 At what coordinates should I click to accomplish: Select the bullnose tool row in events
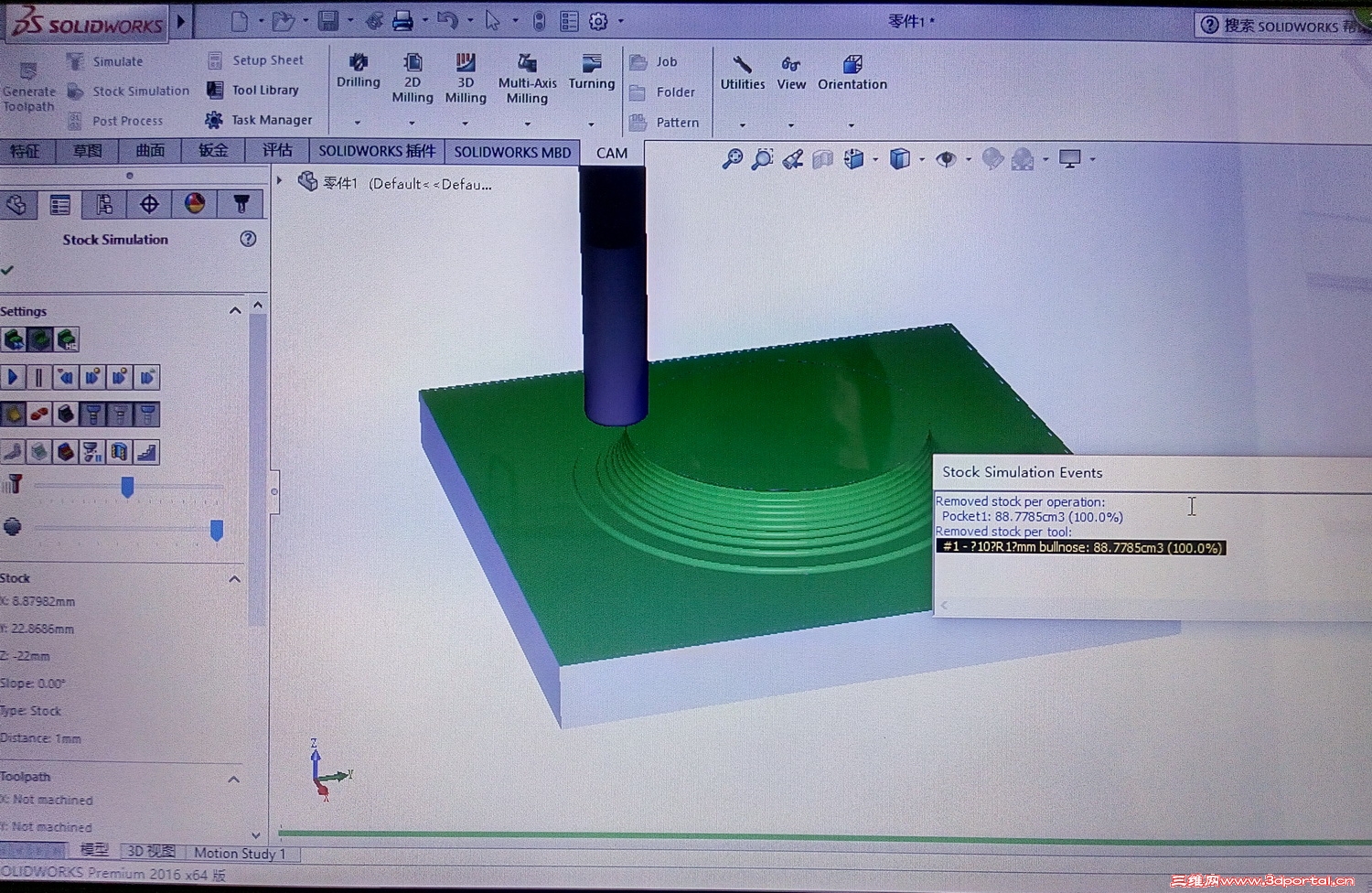click(x=1080, y=547)
